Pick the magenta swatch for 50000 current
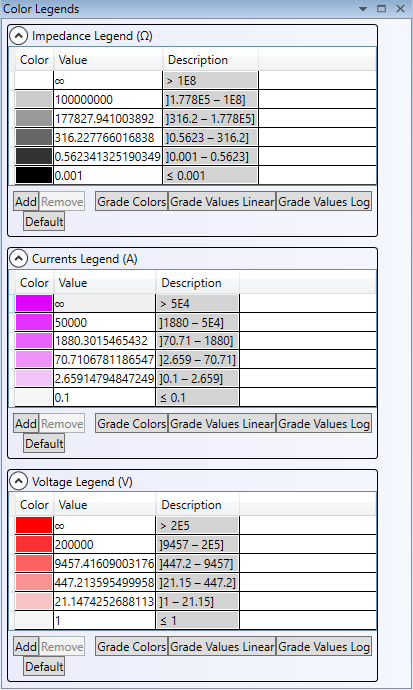This screenshot has width=413, height=690. point(34,322)
